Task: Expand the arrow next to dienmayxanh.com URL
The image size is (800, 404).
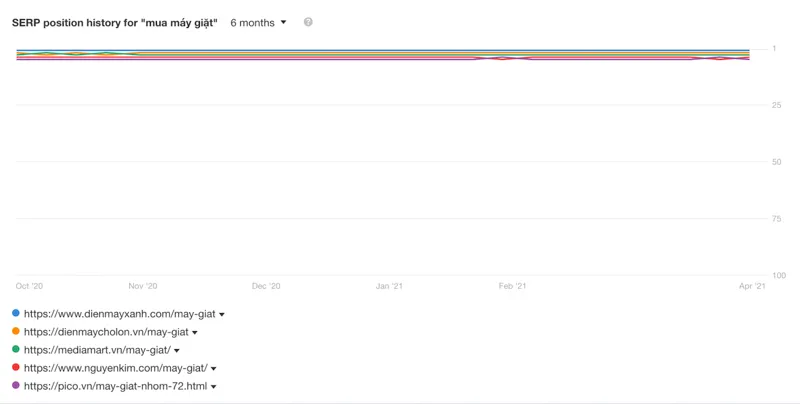Action: [222, 315]
